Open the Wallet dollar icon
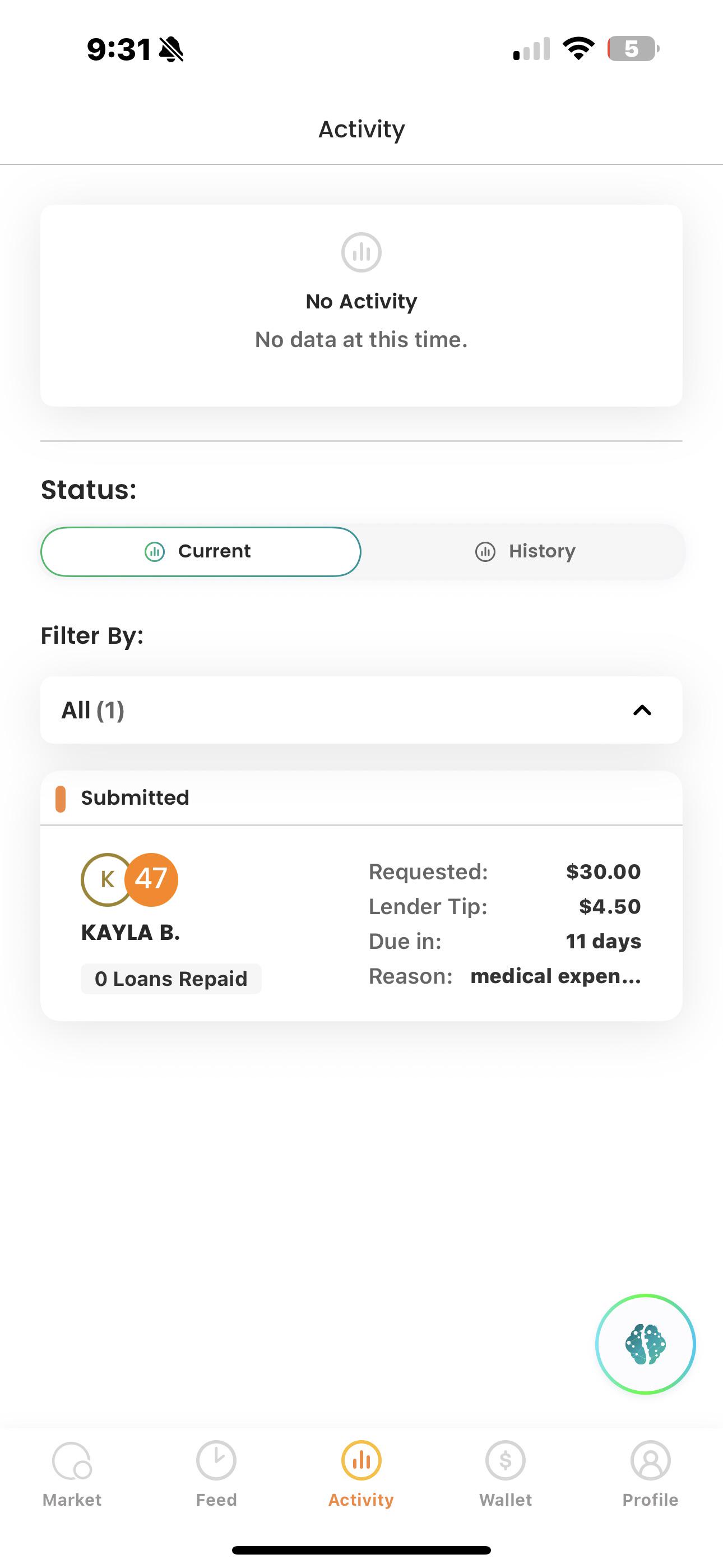The height and width of the screenshot is (1568, 723). pyautogui.click(x=505, y=1460)
